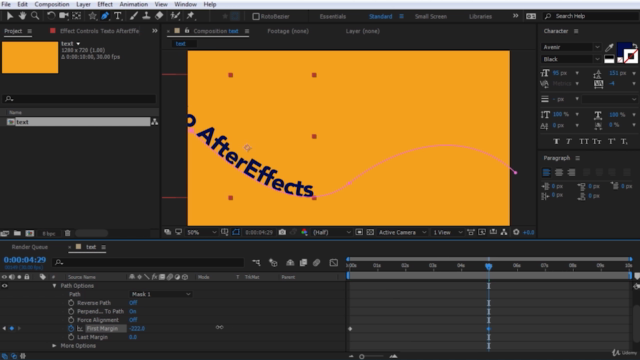The image size is (640, 360).
Task: Open the Avenir font family dropdown
Action: tap(571, 47)
